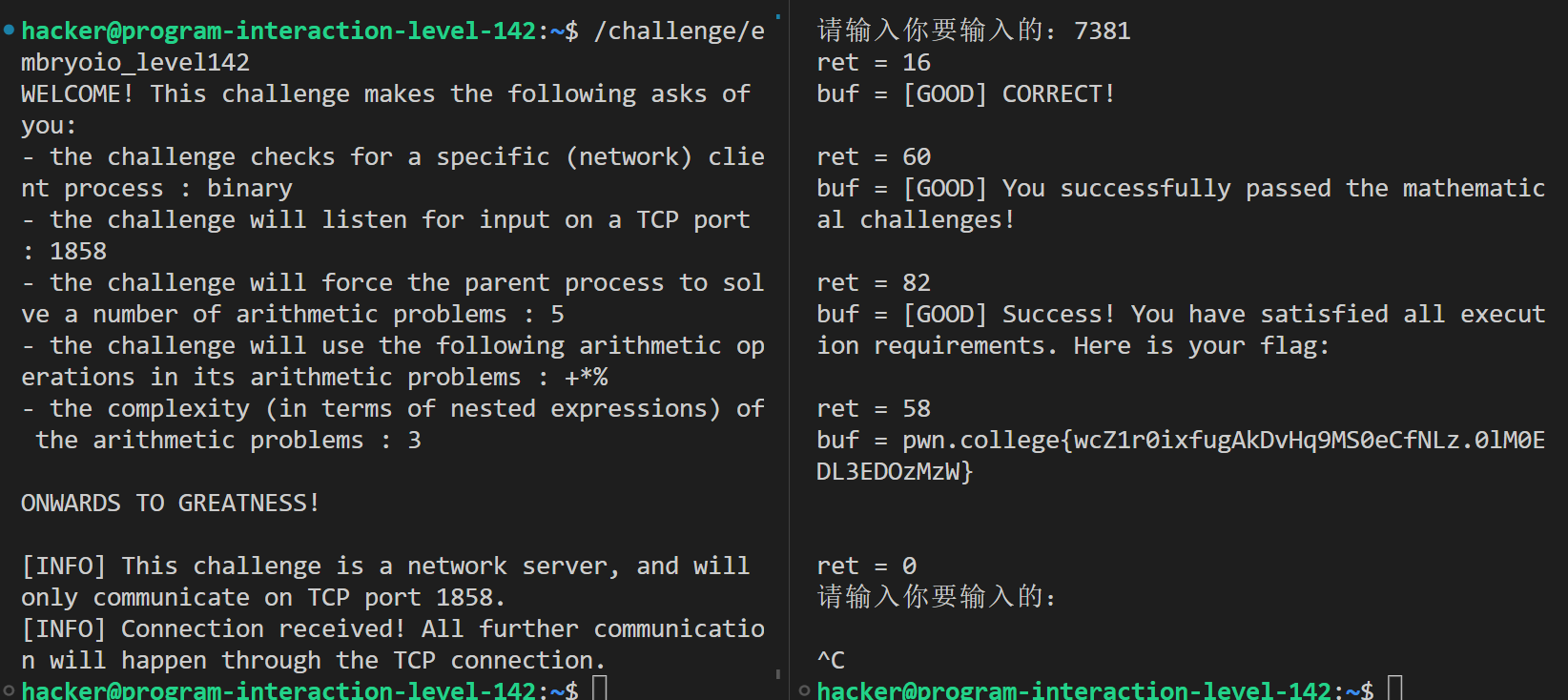Click the "ret = 16" line in right pane
The image size is (1568, 700).
pos(873,63)
